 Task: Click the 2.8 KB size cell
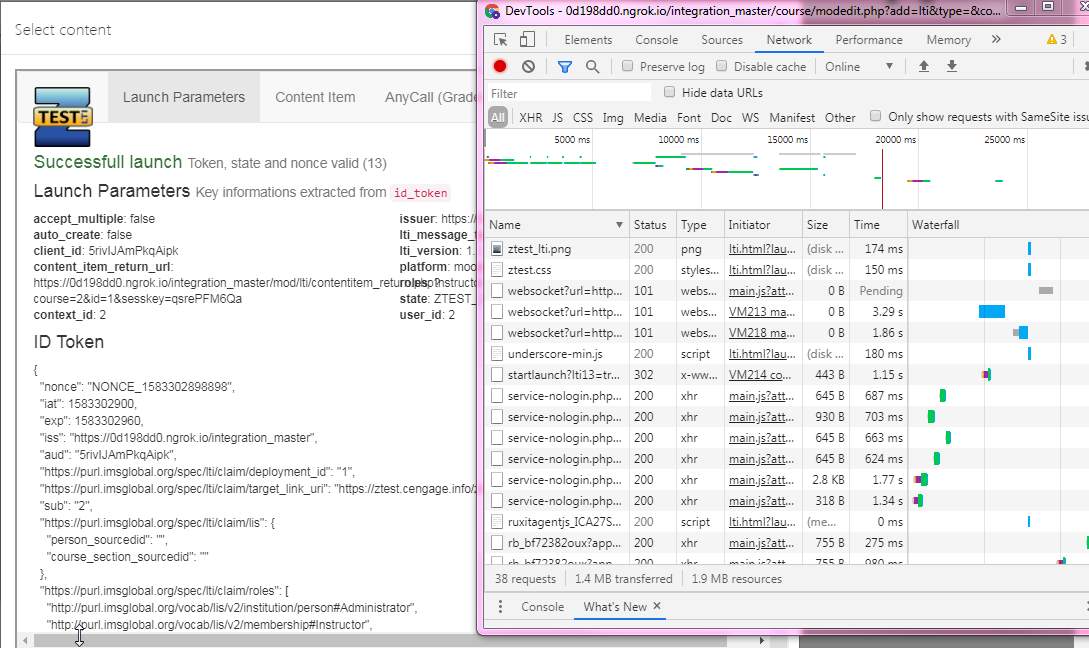[x=828, y=480]
